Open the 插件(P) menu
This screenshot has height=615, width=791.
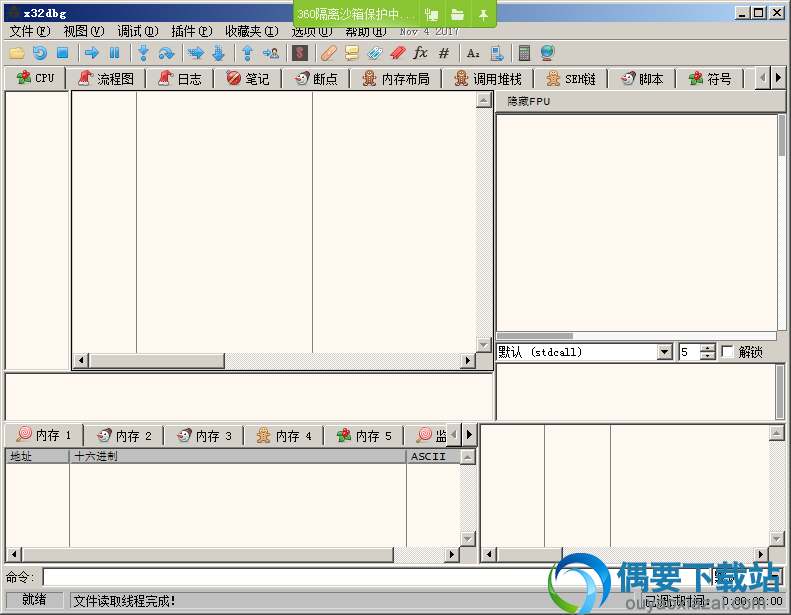point(192,31)
